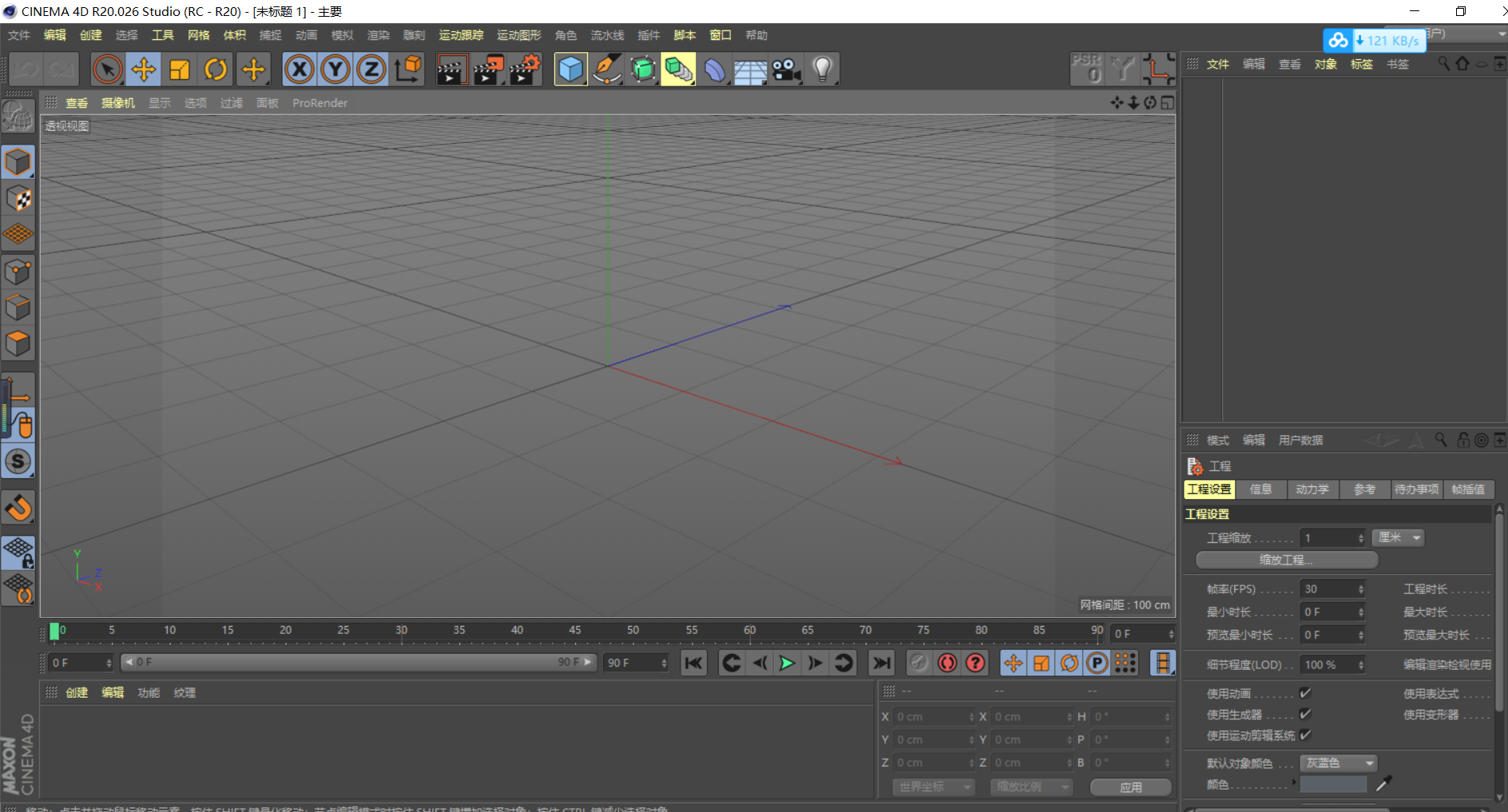The width and height of the screenshot is (1508, 812).
Task: Switch to the 动力学 tab in project settings
Action: click(x=1312, y=489)
